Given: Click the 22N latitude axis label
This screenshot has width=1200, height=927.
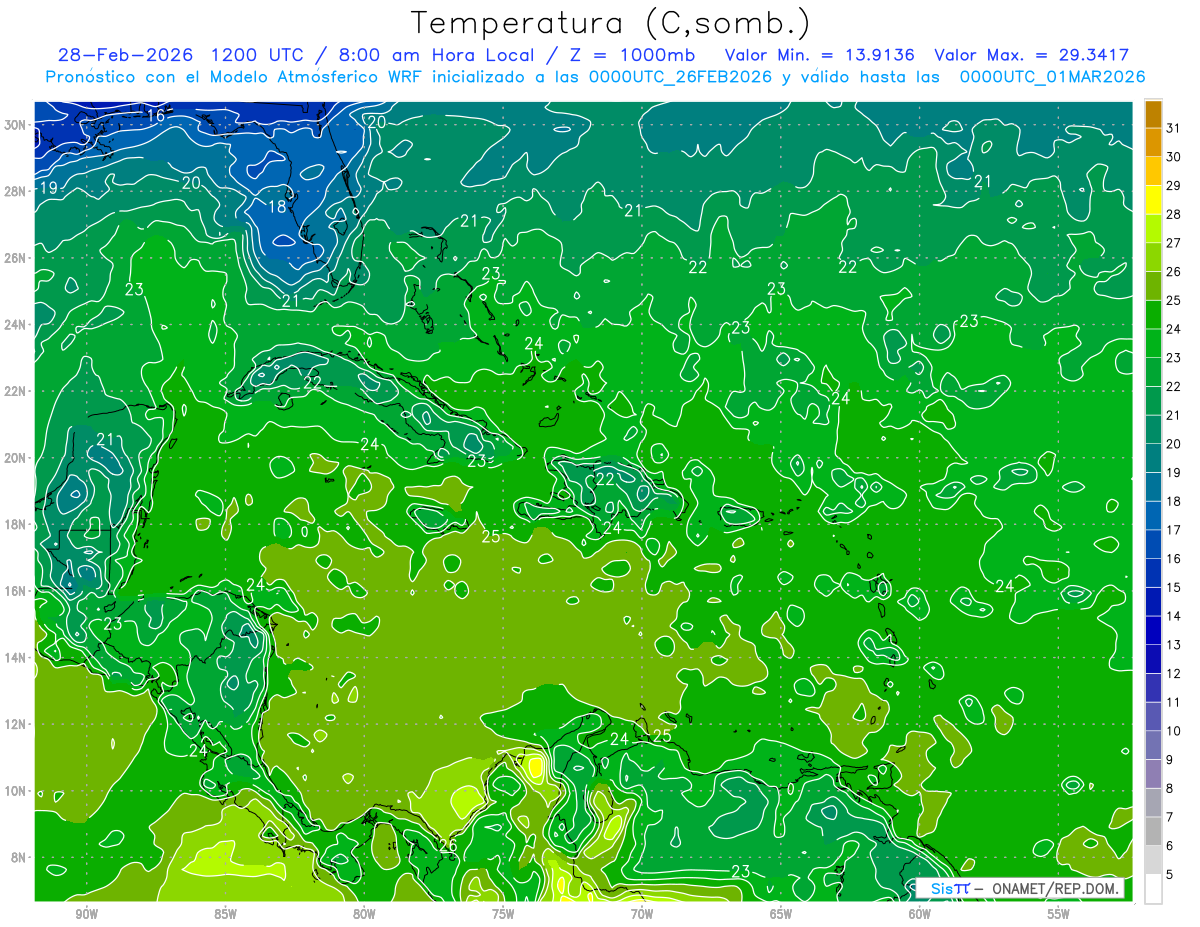Looking at the screenshot, I should 15,391.
